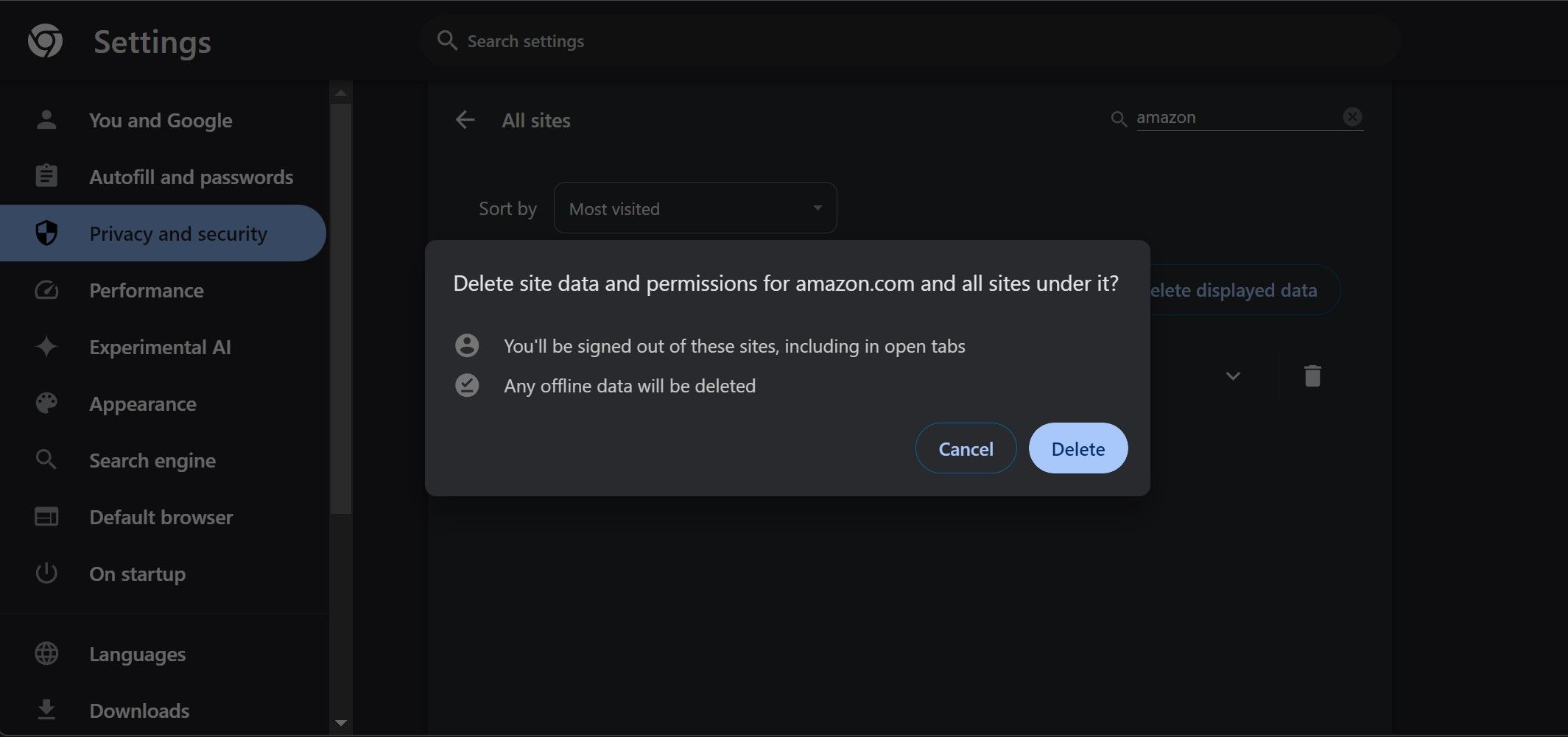Click the You and Google profile icon
This screenshot has height=737, width=1568.
point(46,119)
